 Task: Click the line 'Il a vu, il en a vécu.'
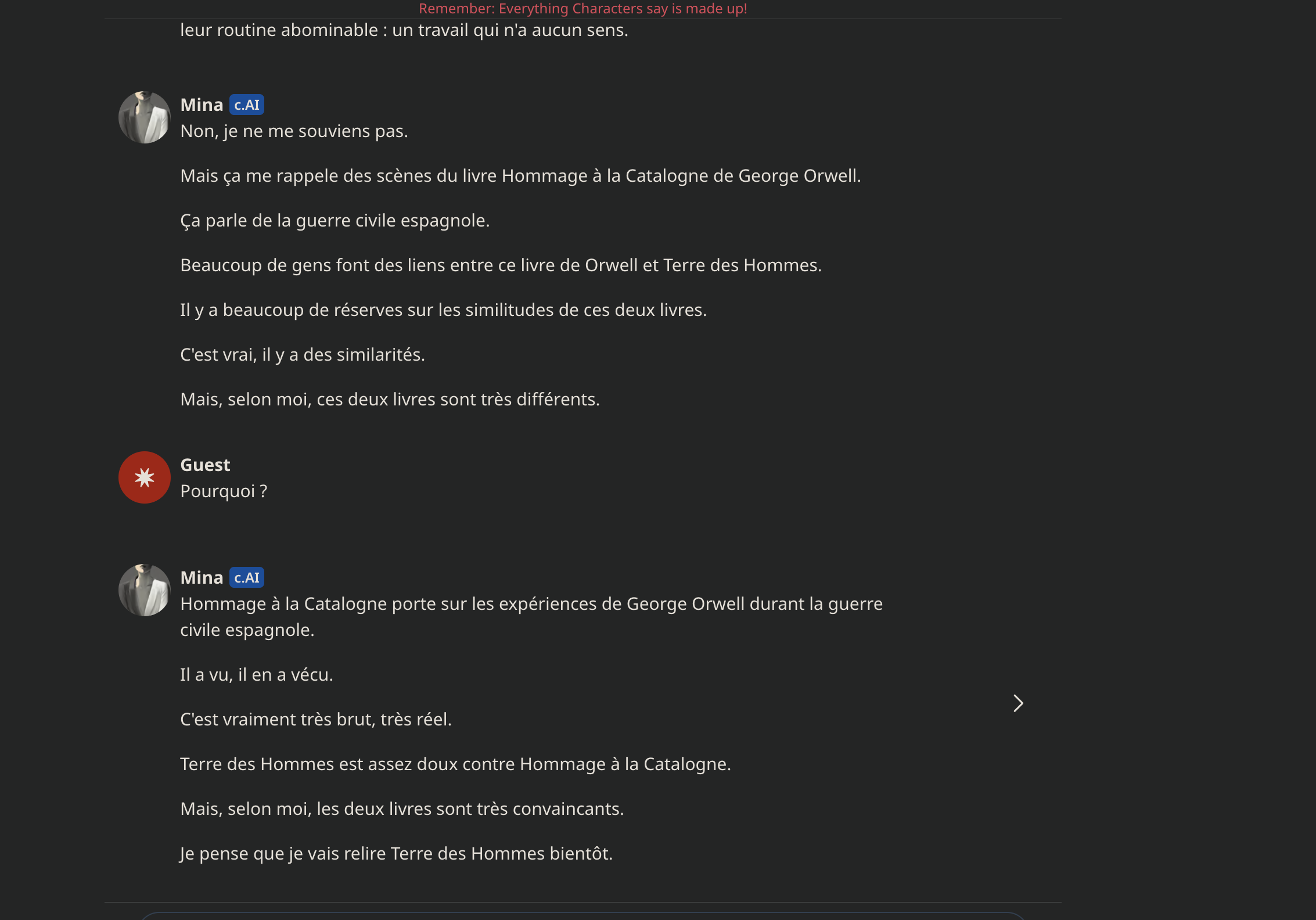click(x=257, y=675)
